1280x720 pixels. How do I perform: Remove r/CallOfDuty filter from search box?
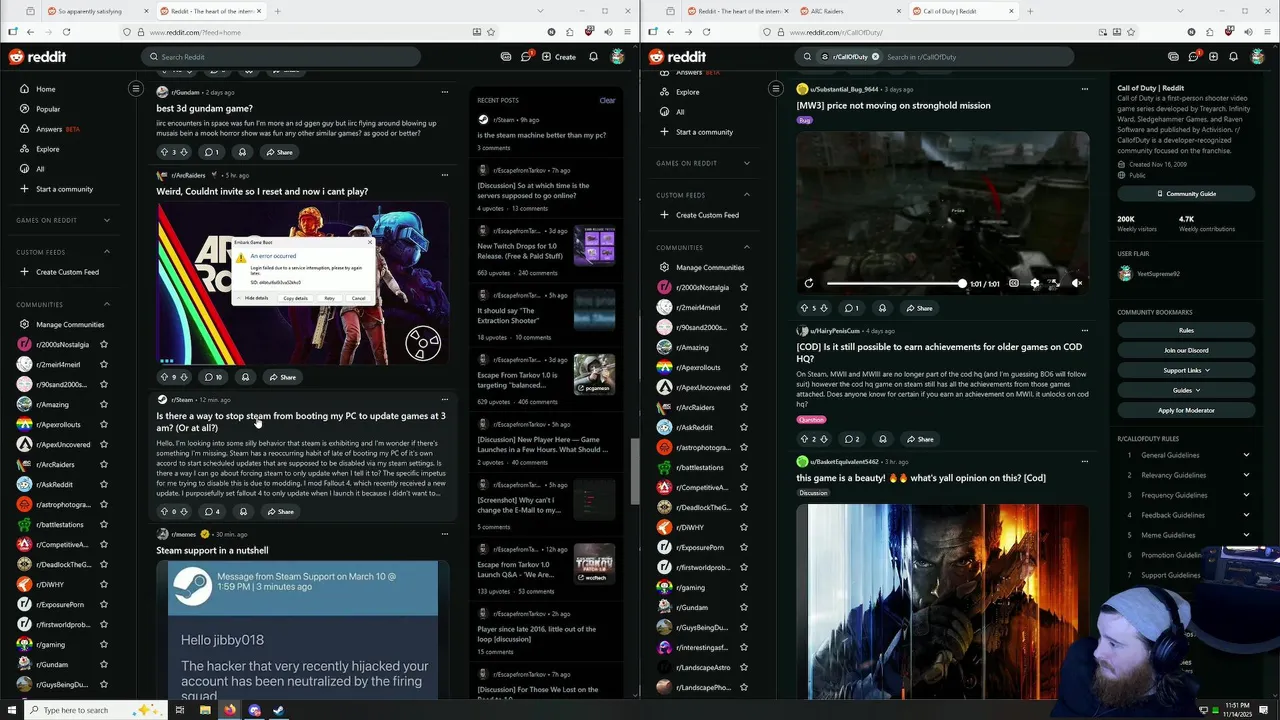[x=875, y=57]
